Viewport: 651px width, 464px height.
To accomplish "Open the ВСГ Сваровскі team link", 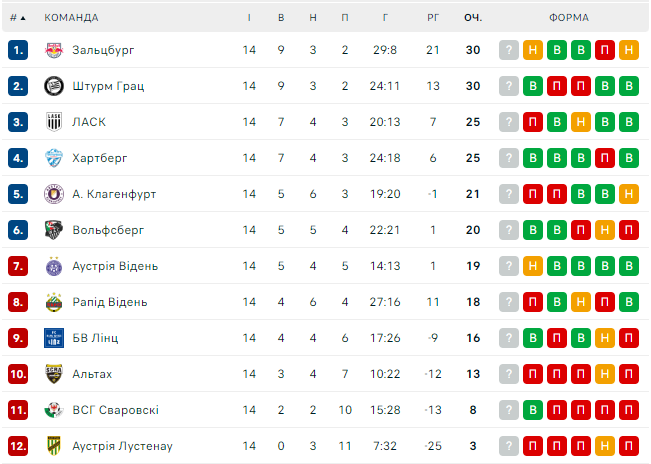I will tap(115, 410).
